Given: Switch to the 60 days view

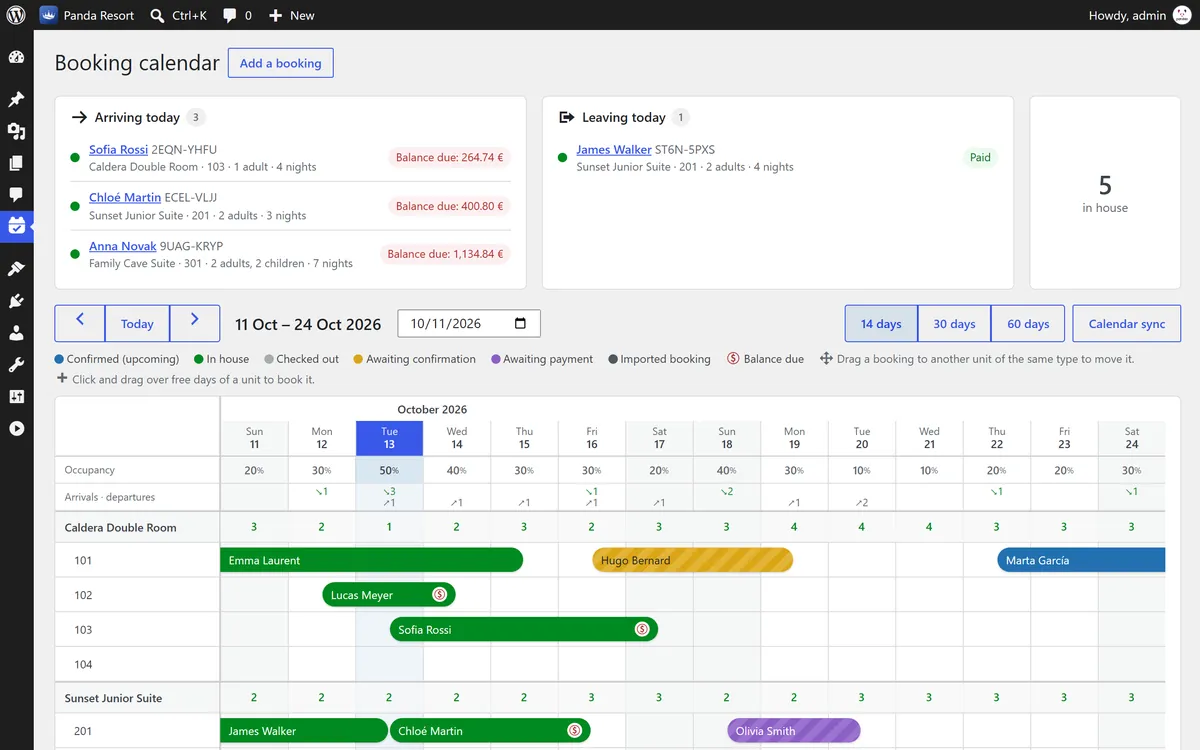Looking at the screenshot, I should click(x=1028, y=323).
